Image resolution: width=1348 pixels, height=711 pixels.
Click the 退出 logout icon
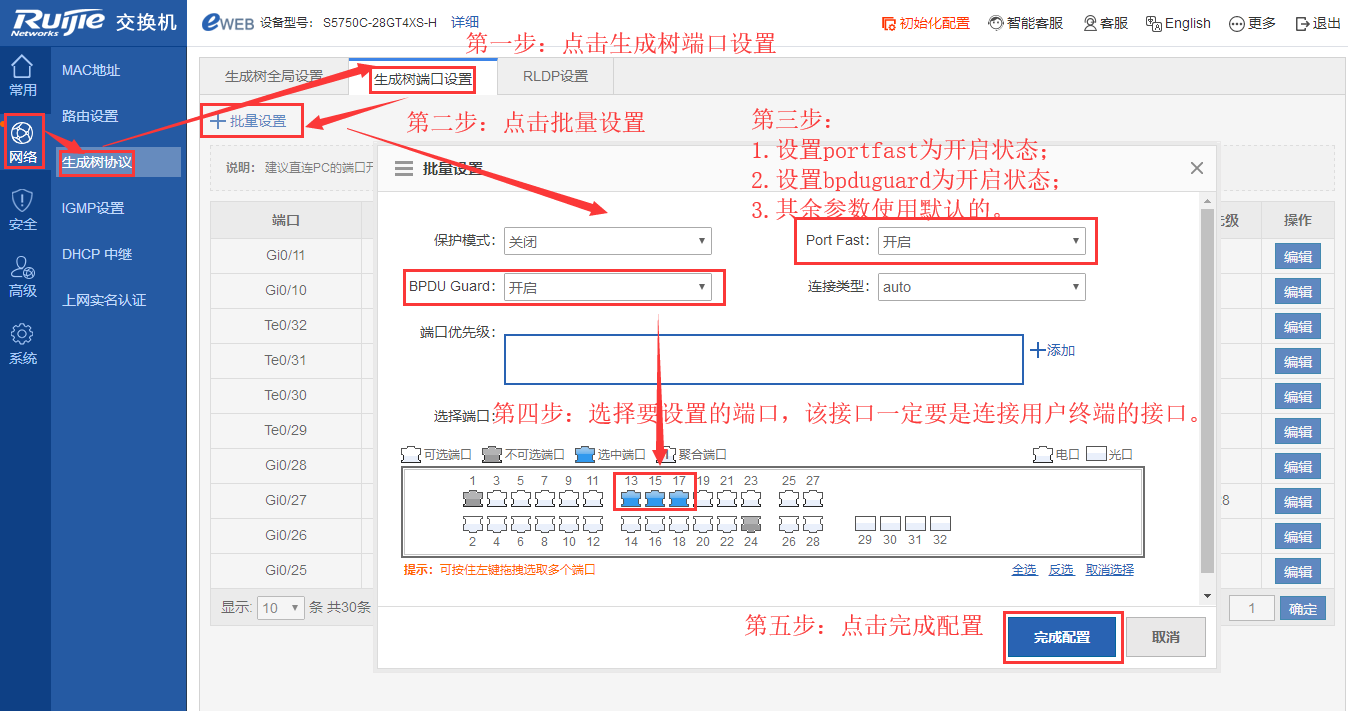pyautogui.click(x=1302, y=23)
